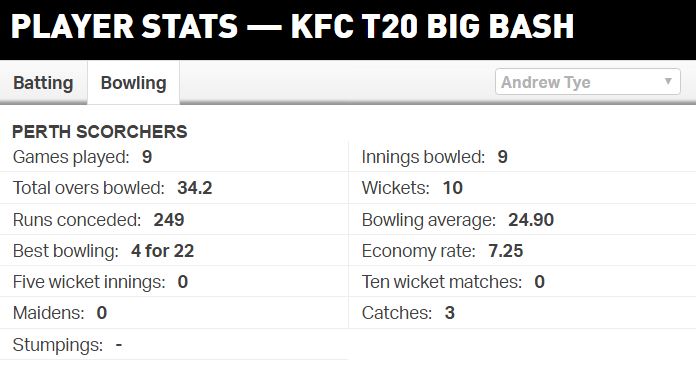The width and height of the screenshot is (696, 372).
Task: Click the Stumpings stat row
Action: [x=174, y=344]
